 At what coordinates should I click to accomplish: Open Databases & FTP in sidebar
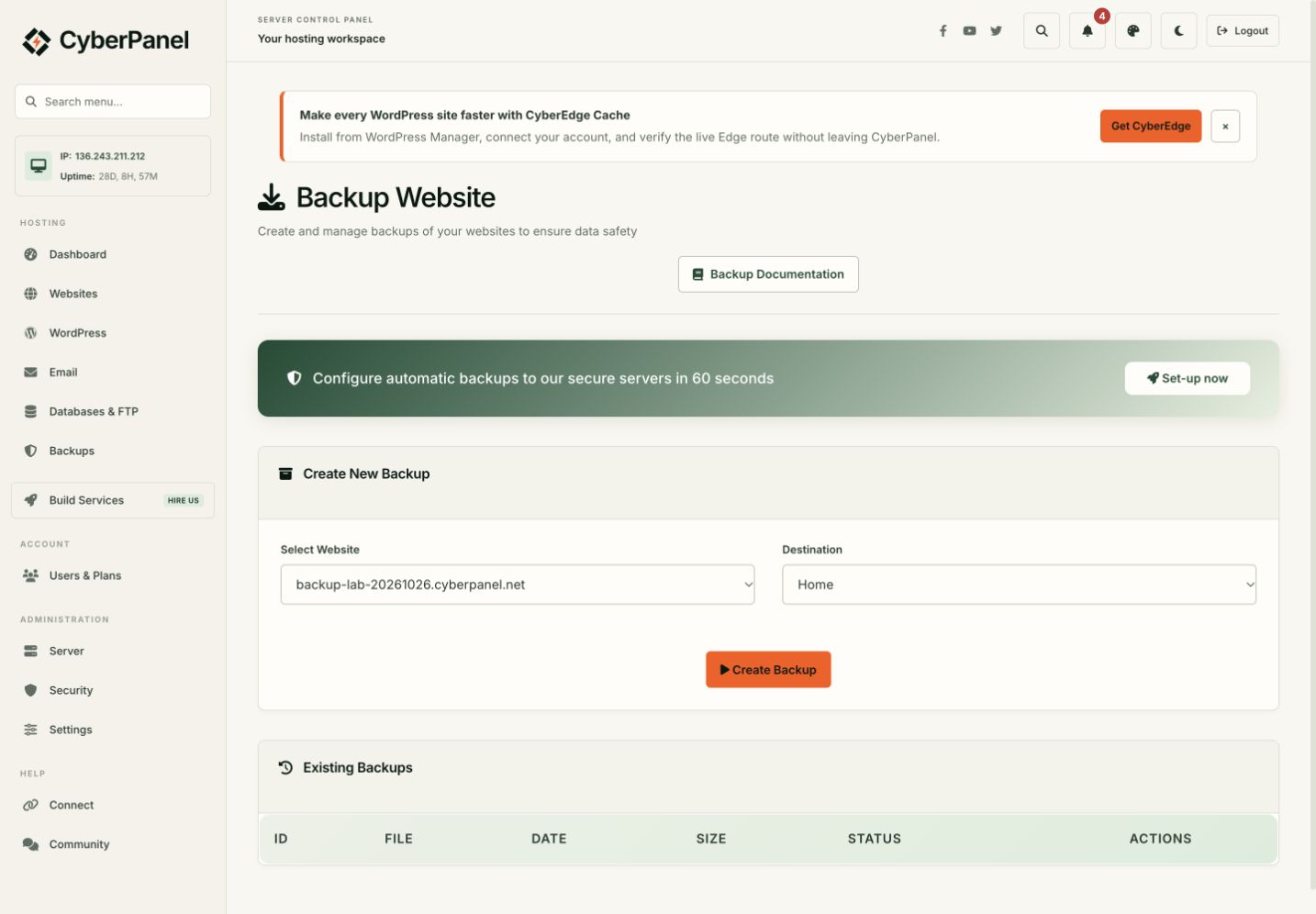(x=113, y=412)
